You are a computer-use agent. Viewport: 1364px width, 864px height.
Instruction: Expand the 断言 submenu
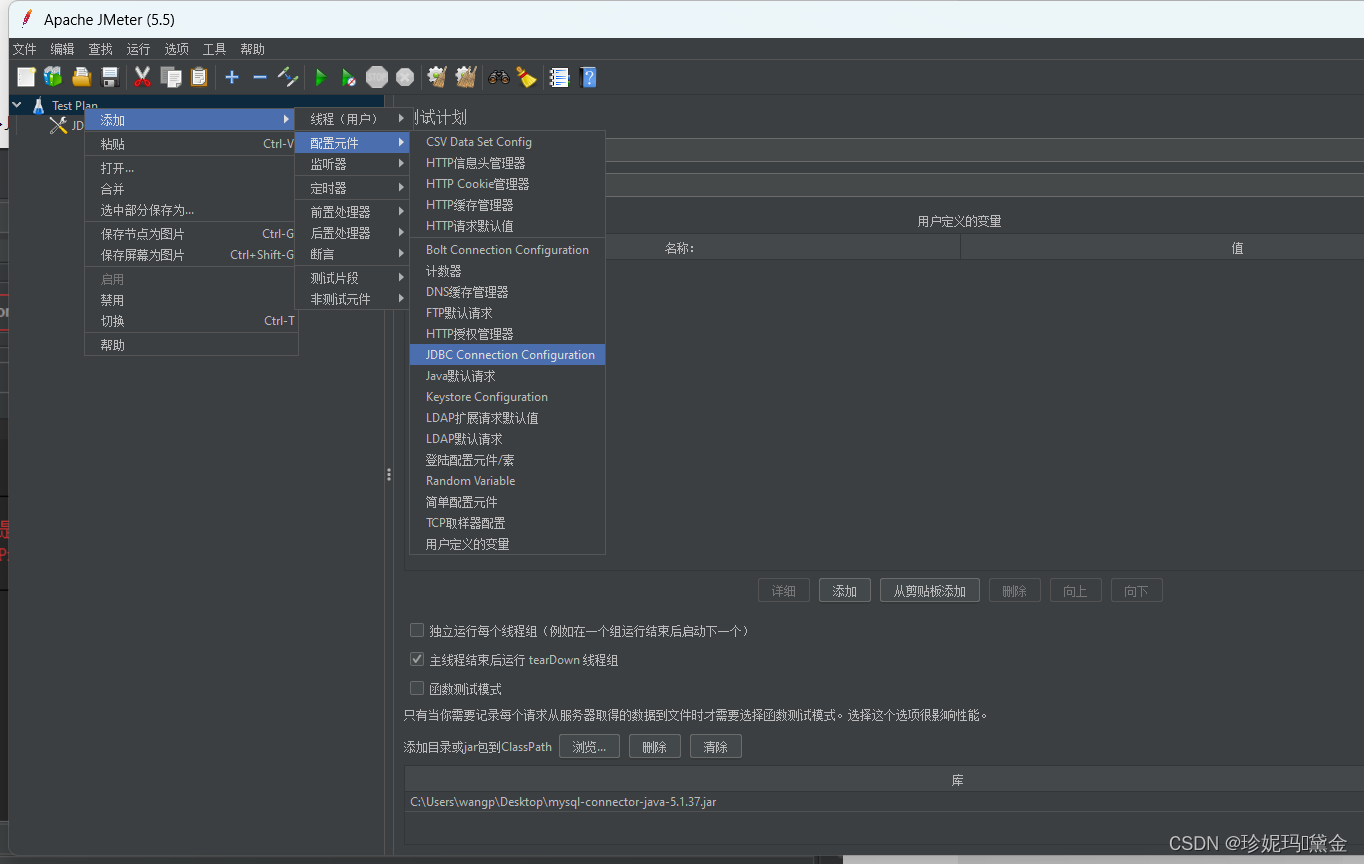click(352, 254)
